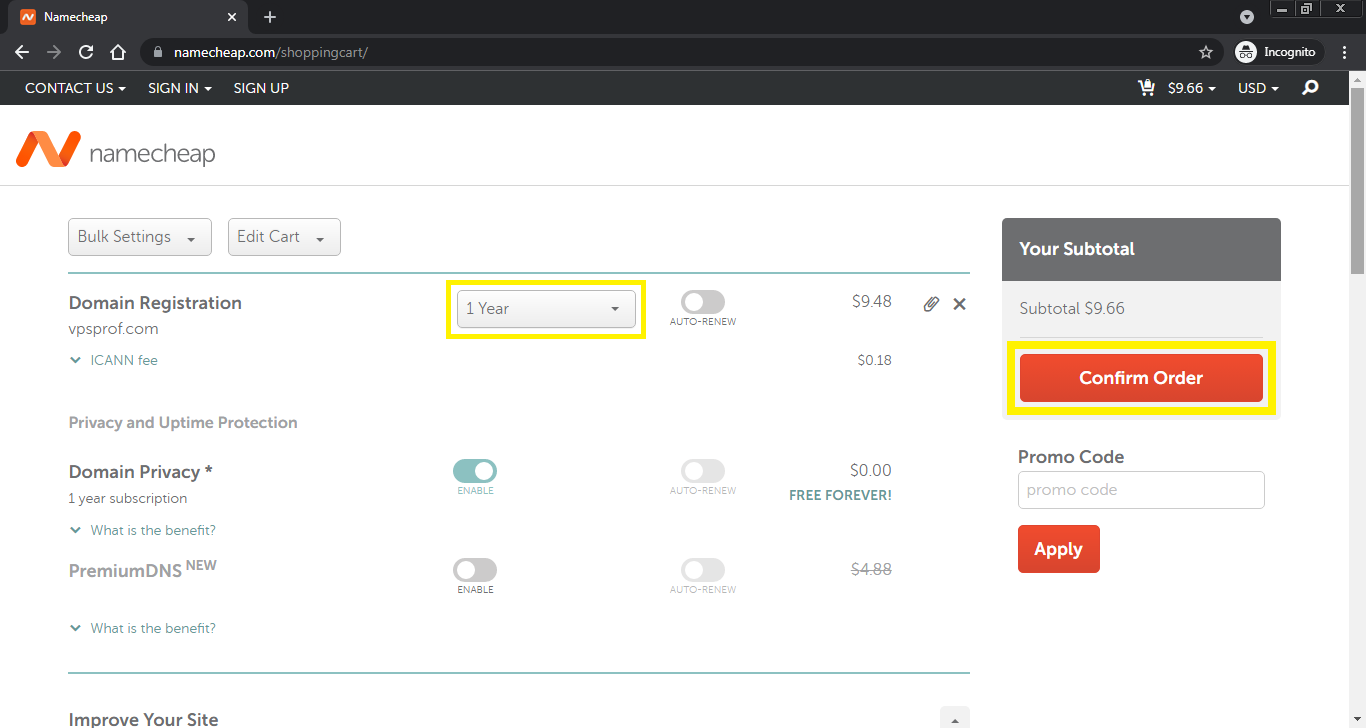Collapse the Improve Your Site section
The height and width of the screenshot is (728, 1366).
954,719
